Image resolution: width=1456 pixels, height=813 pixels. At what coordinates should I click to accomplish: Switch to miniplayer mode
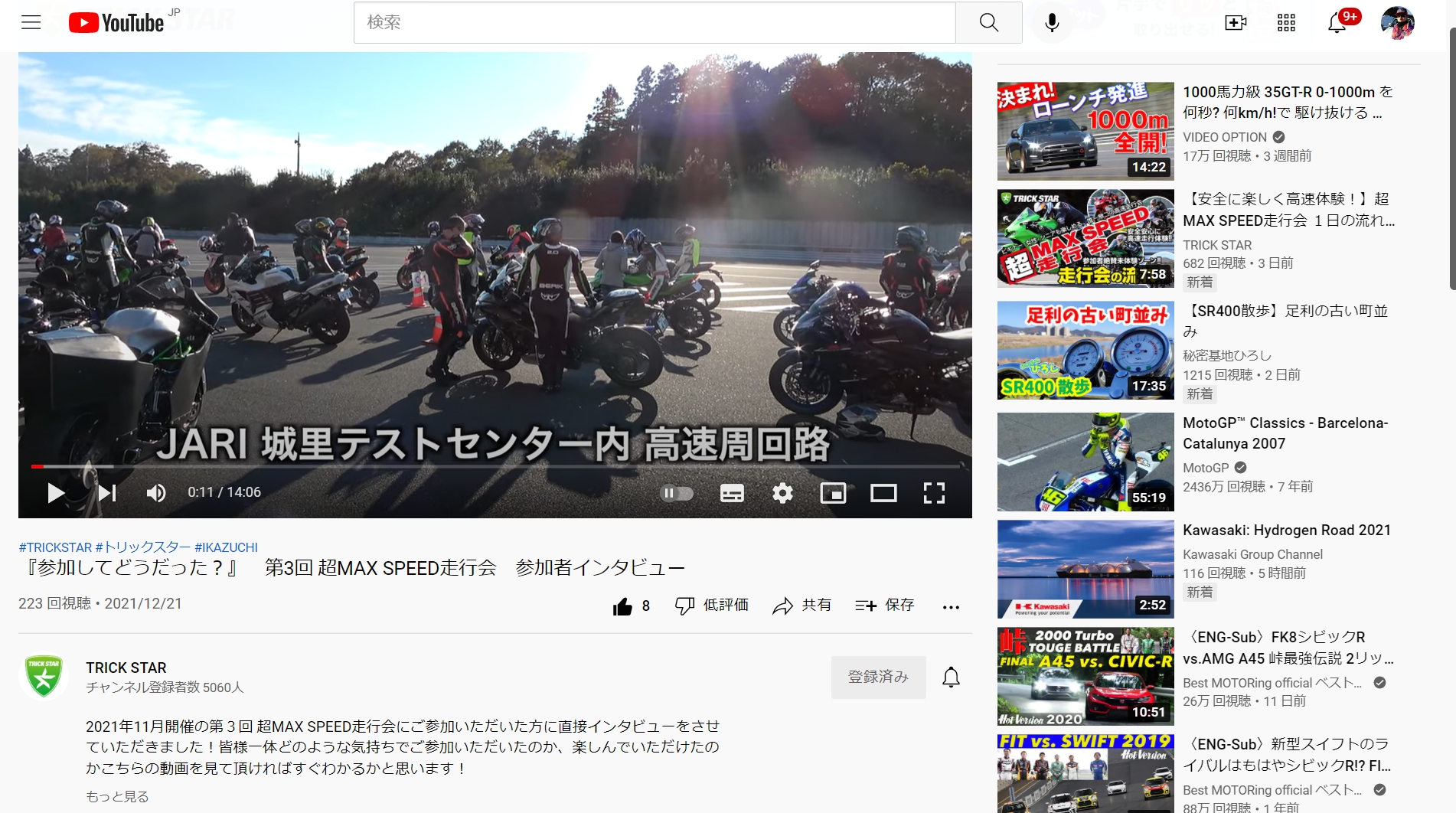coord(833,493)
